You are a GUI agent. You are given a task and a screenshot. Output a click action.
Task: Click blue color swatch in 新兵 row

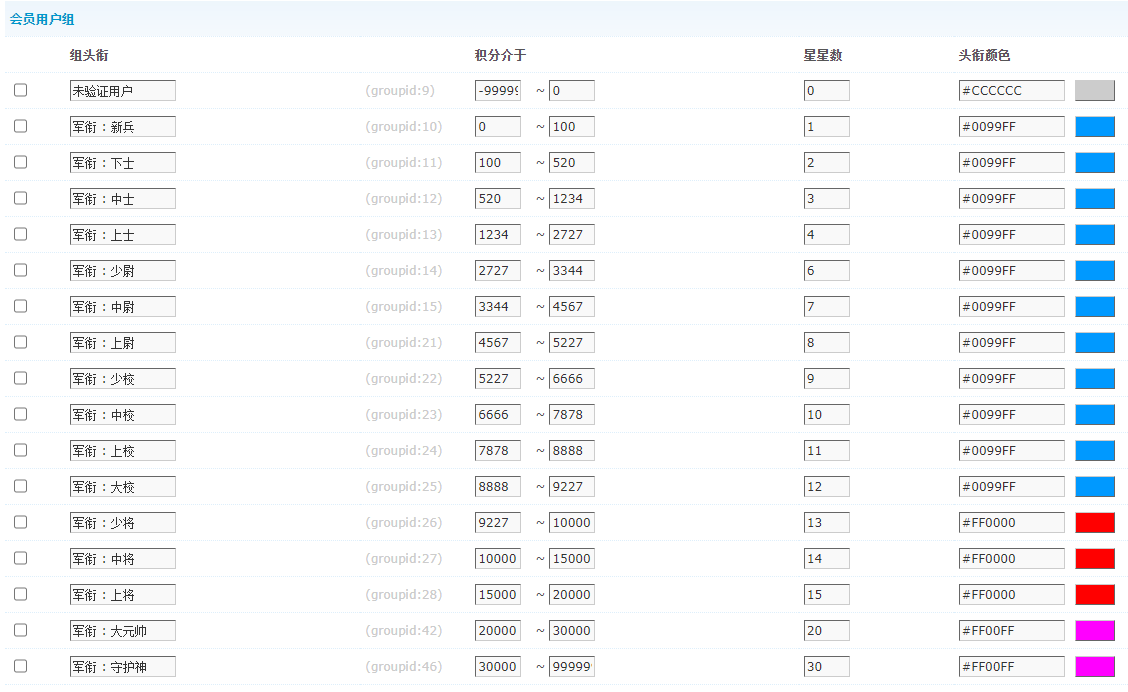coord(1095,127)
